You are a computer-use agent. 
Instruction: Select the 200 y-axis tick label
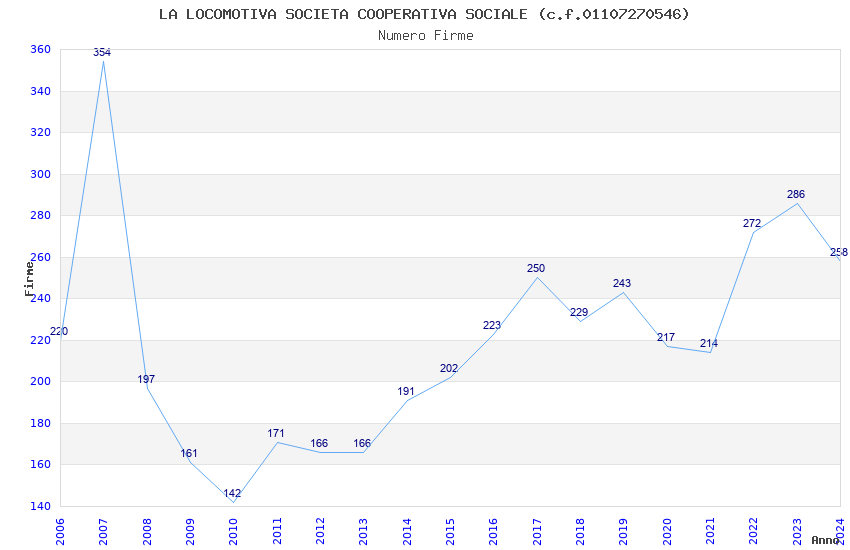pyautogui.click(x=41, y=381)
